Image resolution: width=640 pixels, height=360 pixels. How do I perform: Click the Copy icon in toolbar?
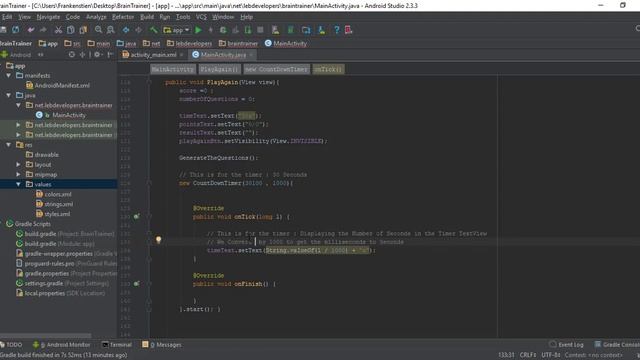[71, 30]
